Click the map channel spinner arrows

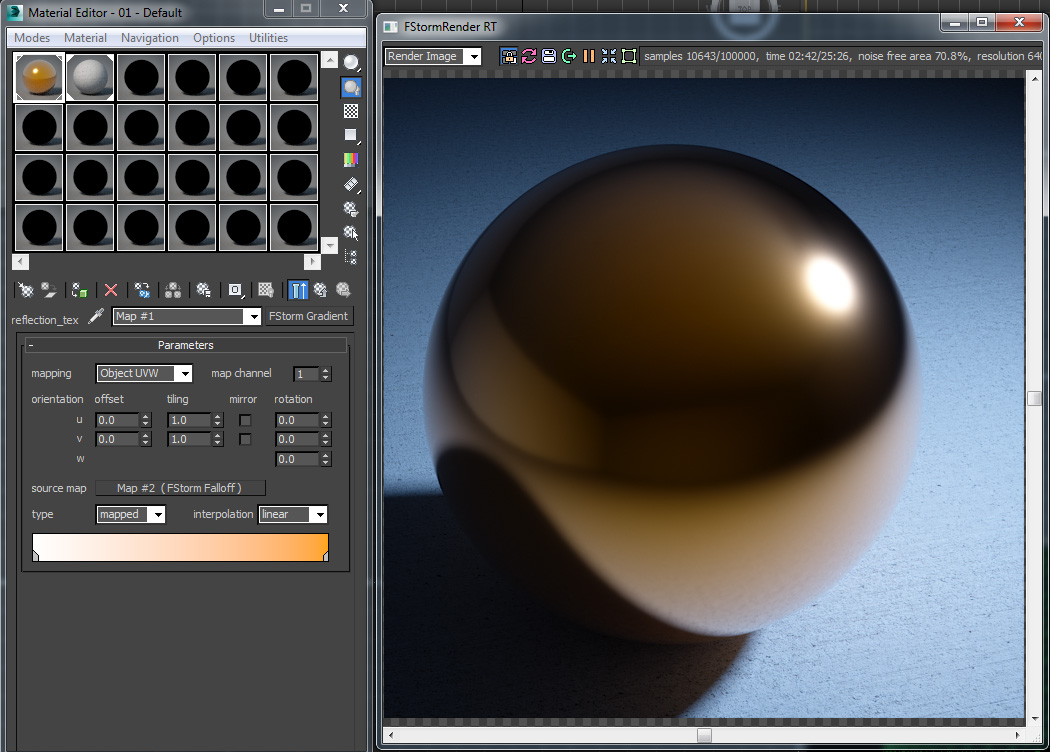tap(325, 374)
